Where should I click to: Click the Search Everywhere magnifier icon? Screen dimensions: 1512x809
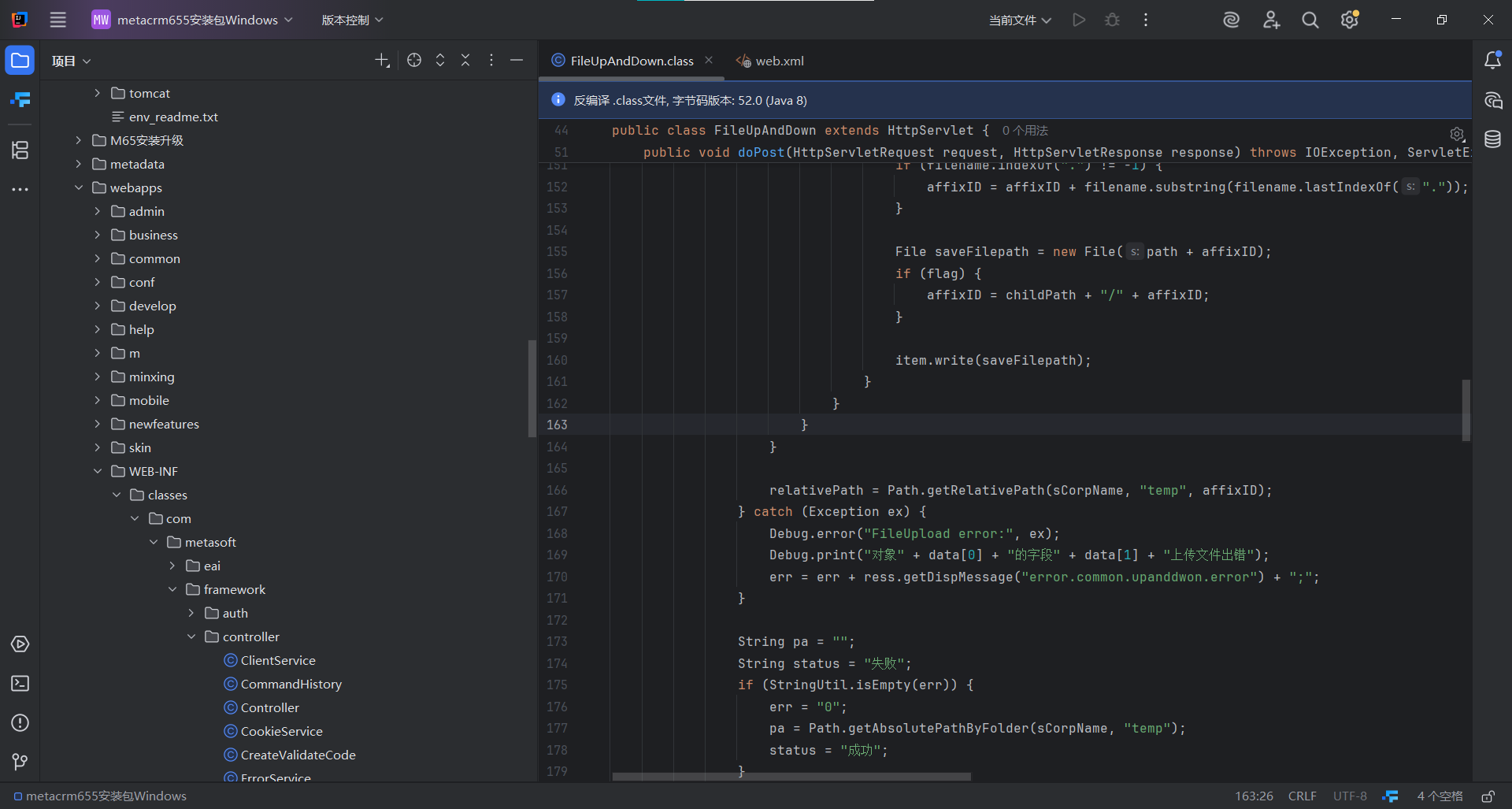click(1310, 20)
